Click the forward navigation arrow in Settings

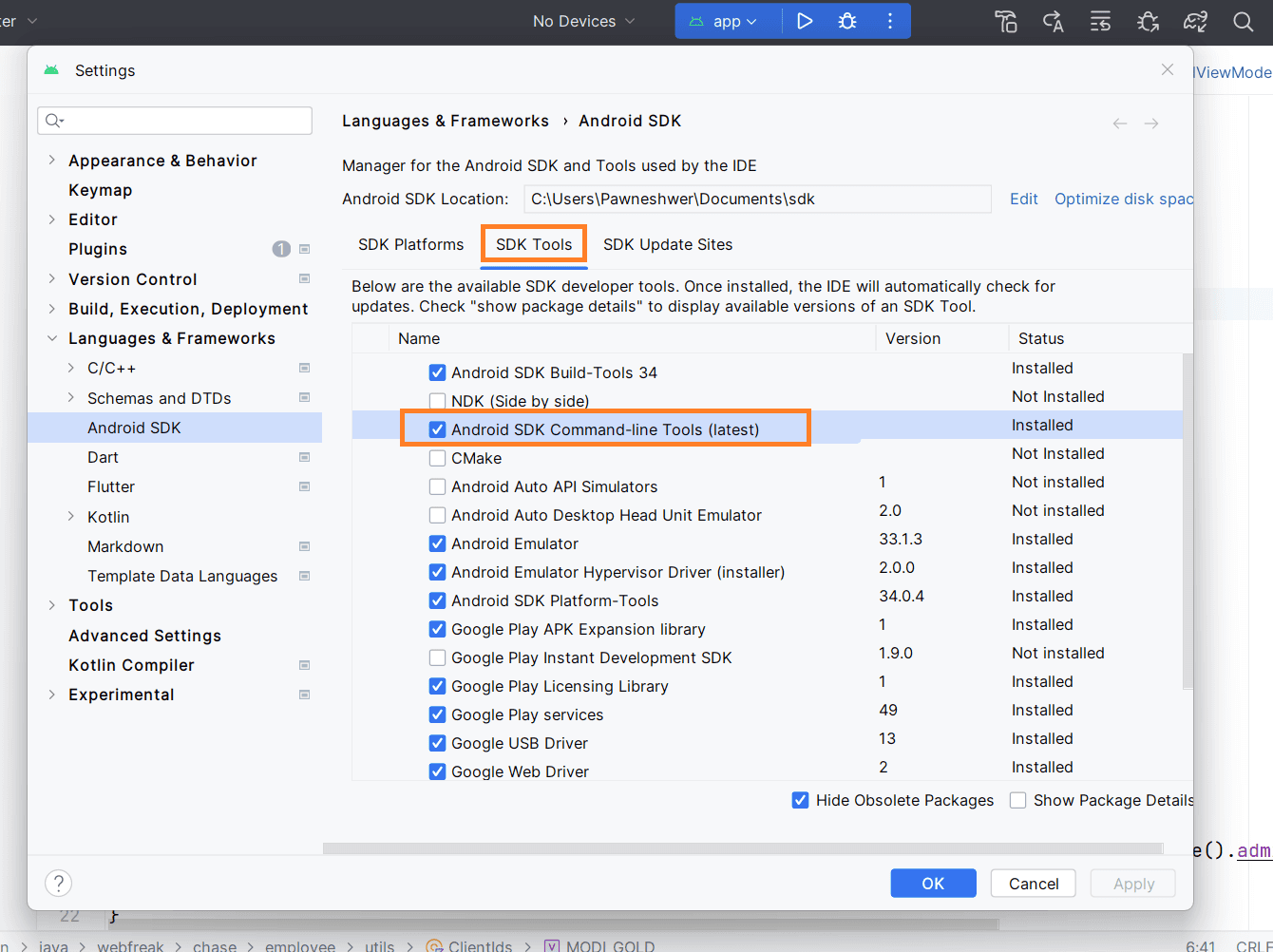[1151, 124]
